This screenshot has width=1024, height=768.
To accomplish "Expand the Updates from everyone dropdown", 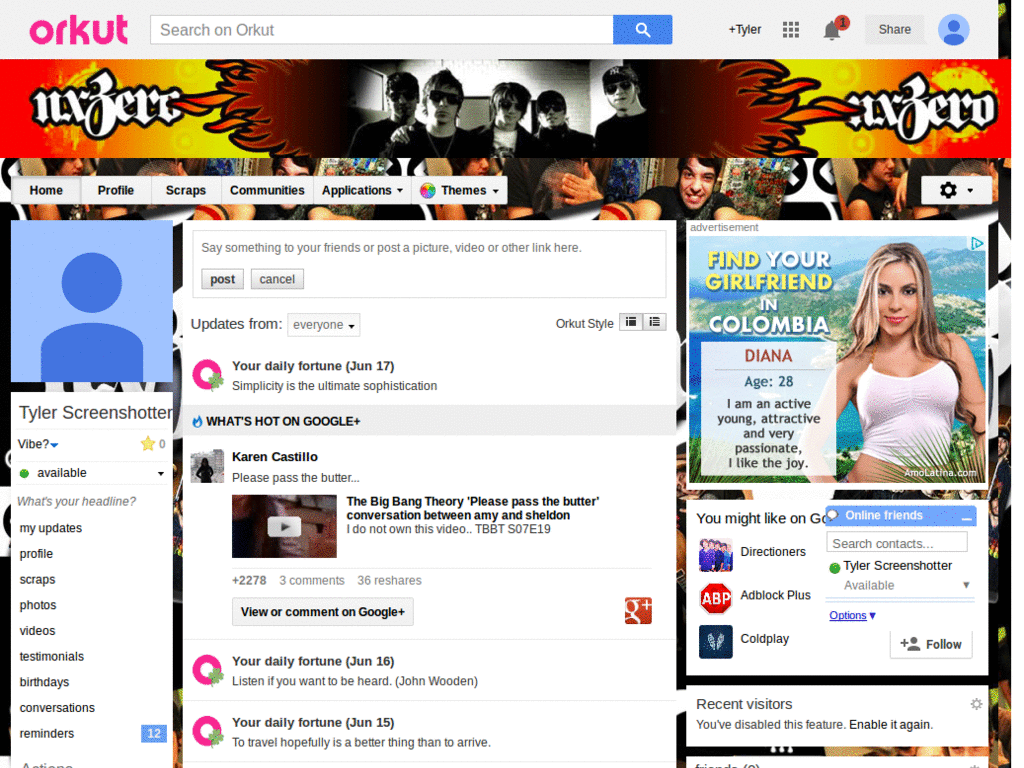I will click(324, 325).
